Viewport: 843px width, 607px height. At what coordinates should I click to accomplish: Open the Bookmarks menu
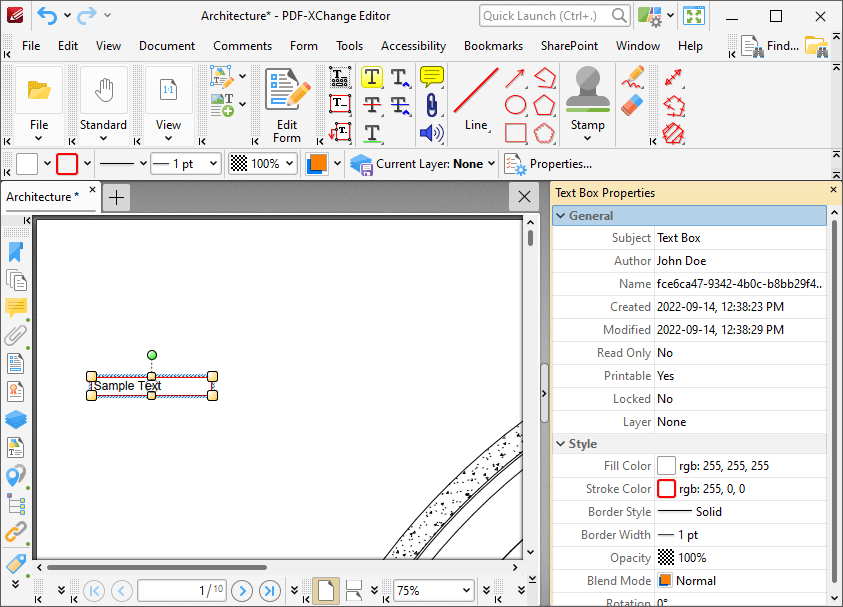[493, 45]
